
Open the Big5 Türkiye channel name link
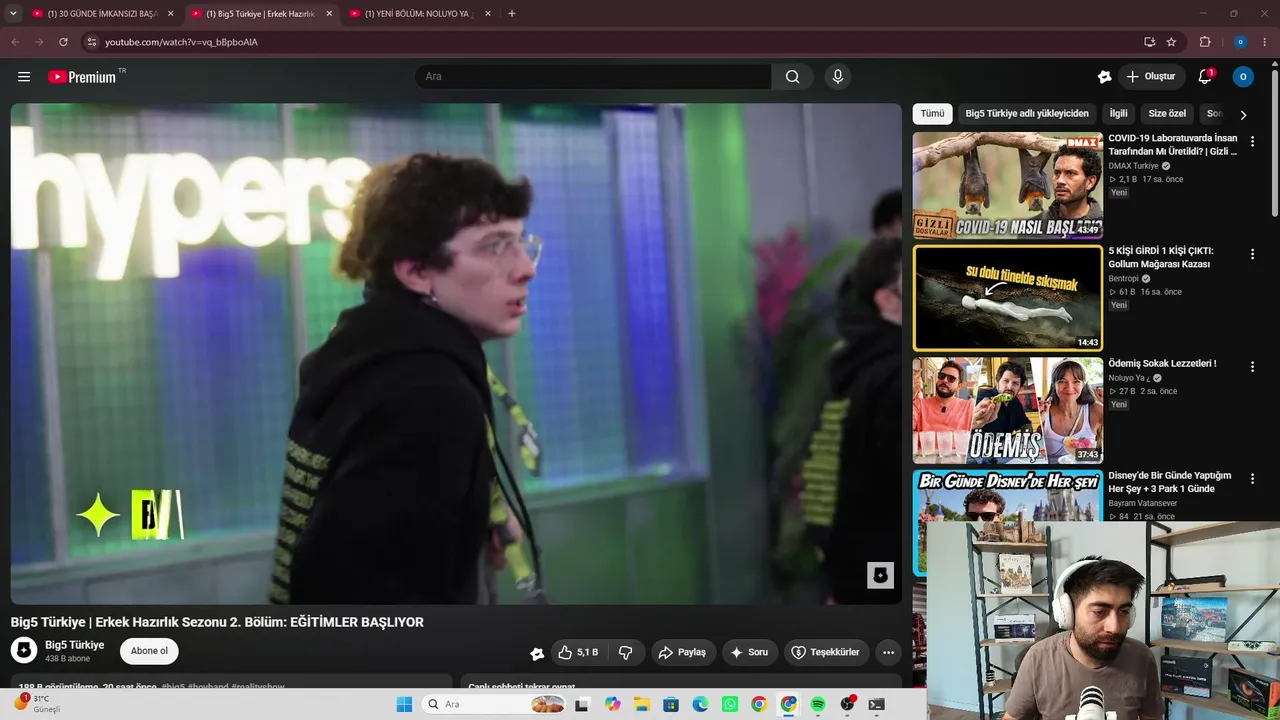coord(75,645)
